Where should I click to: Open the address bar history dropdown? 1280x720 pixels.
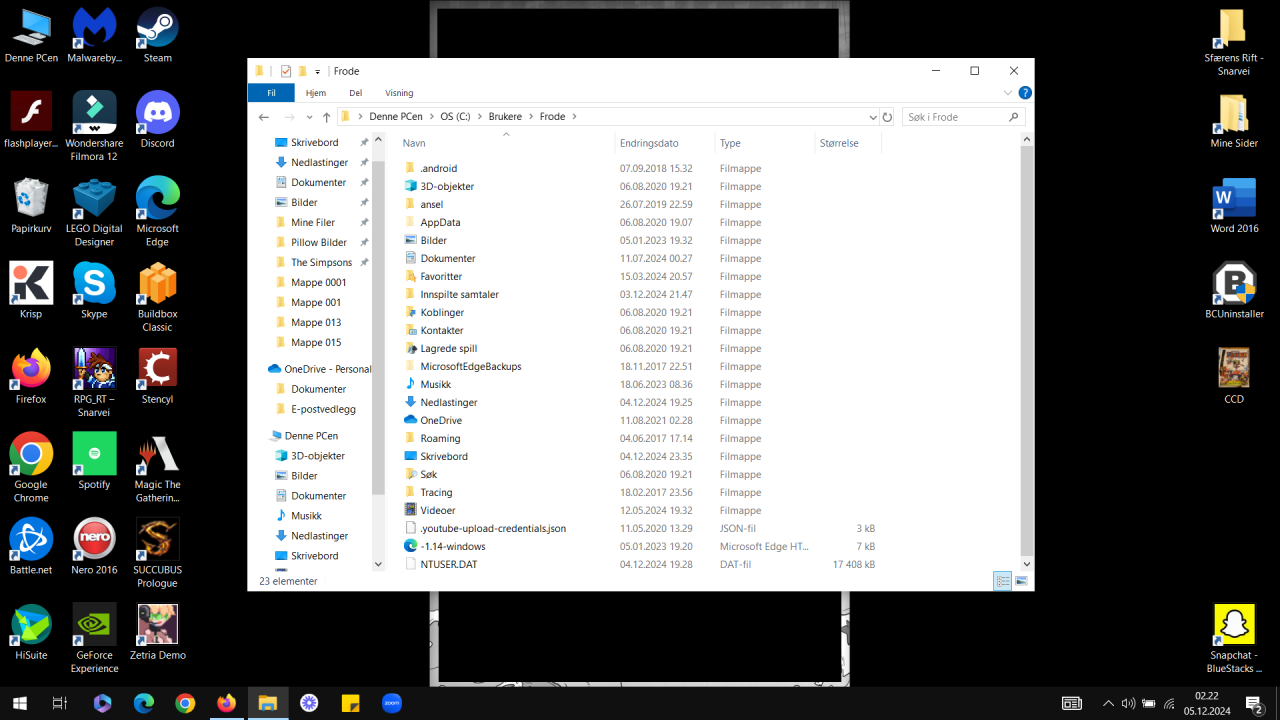pos(873,117)
